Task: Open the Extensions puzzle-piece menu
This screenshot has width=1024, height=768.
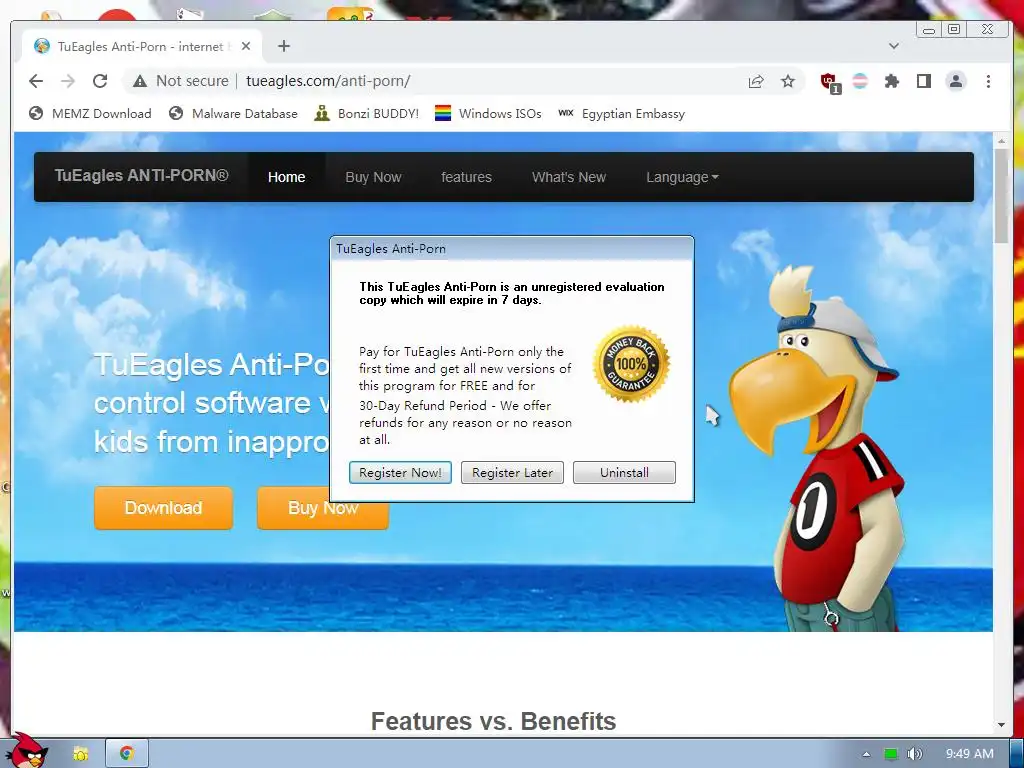Action: pos(892,81)
